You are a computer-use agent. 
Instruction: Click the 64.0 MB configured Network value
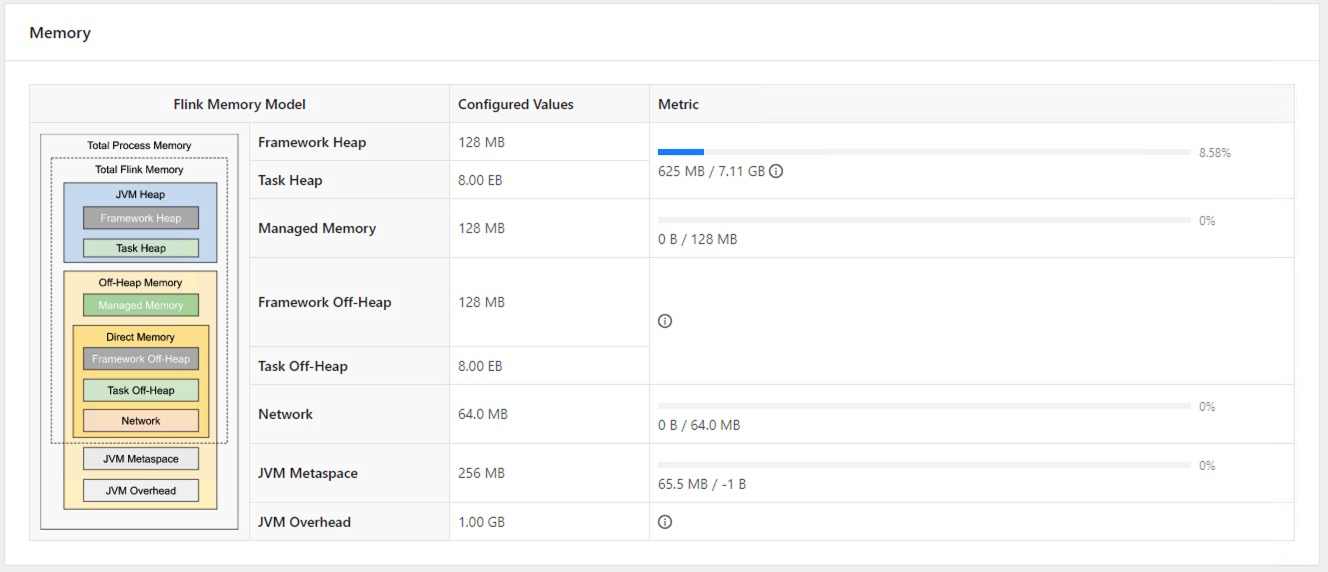483,414
